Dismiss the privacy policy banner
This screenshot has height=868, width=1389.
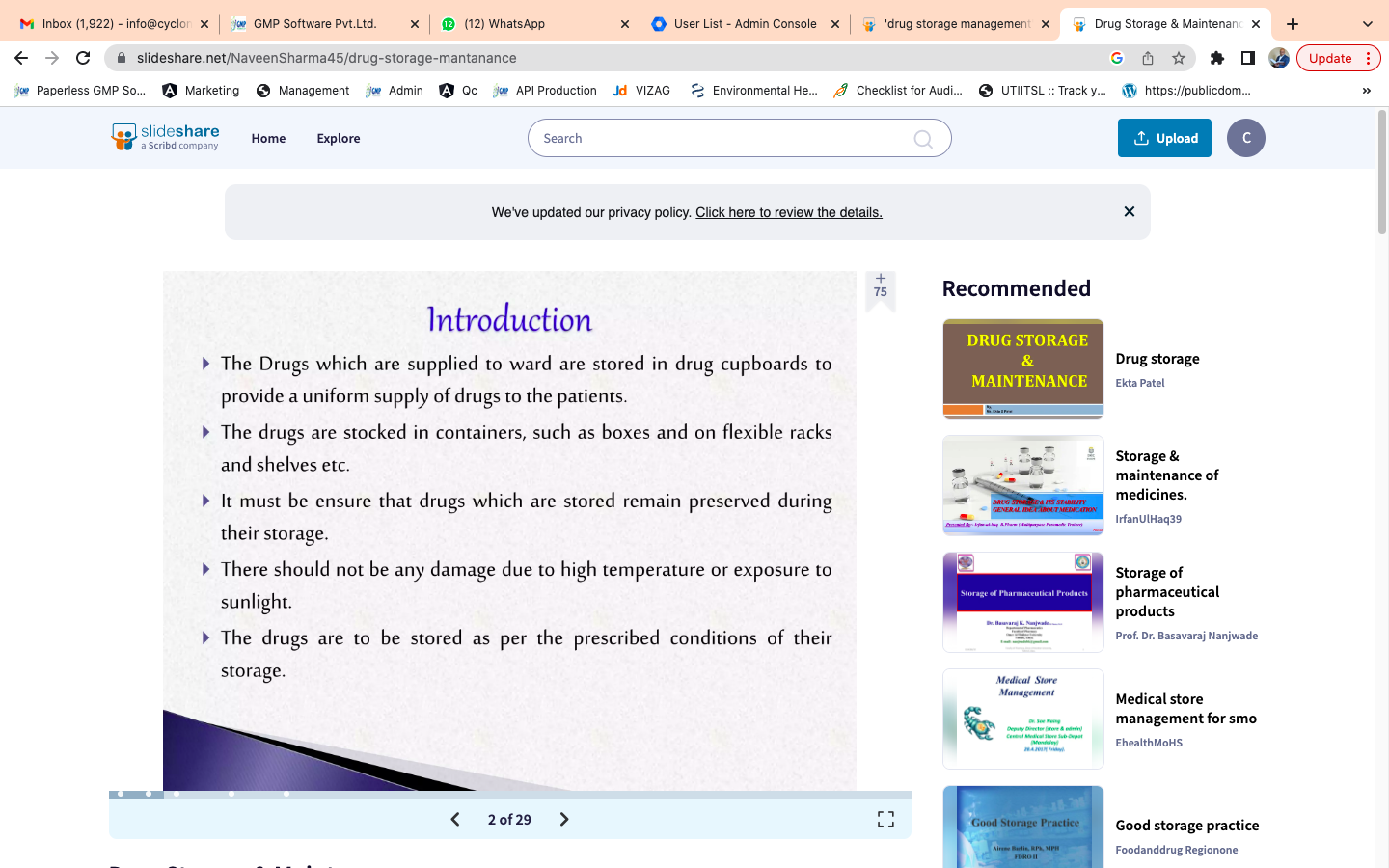[x=1129, y=211]
